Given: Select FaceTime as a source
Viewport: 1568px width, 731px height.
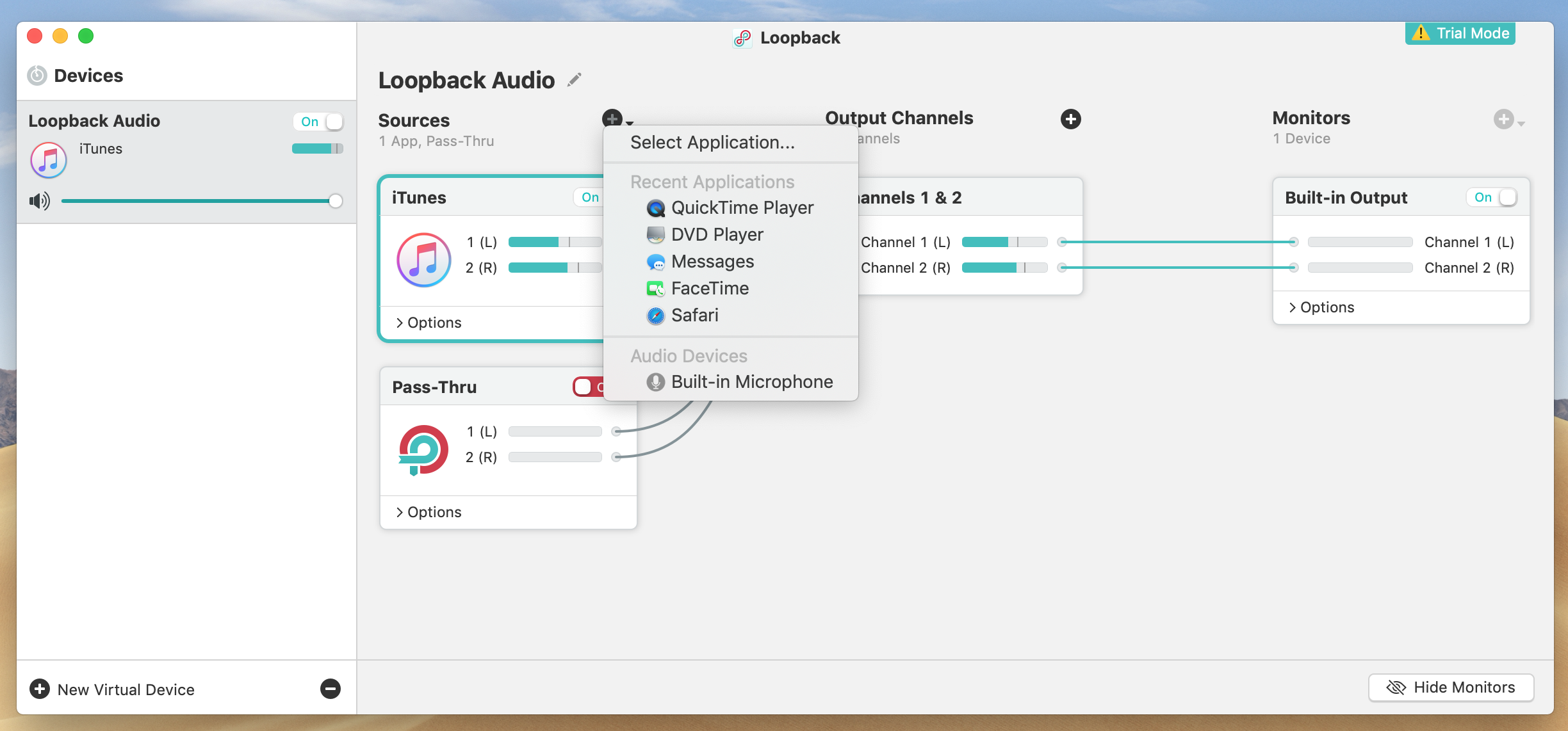Looking at the screenshot, I should coord(731,289).
